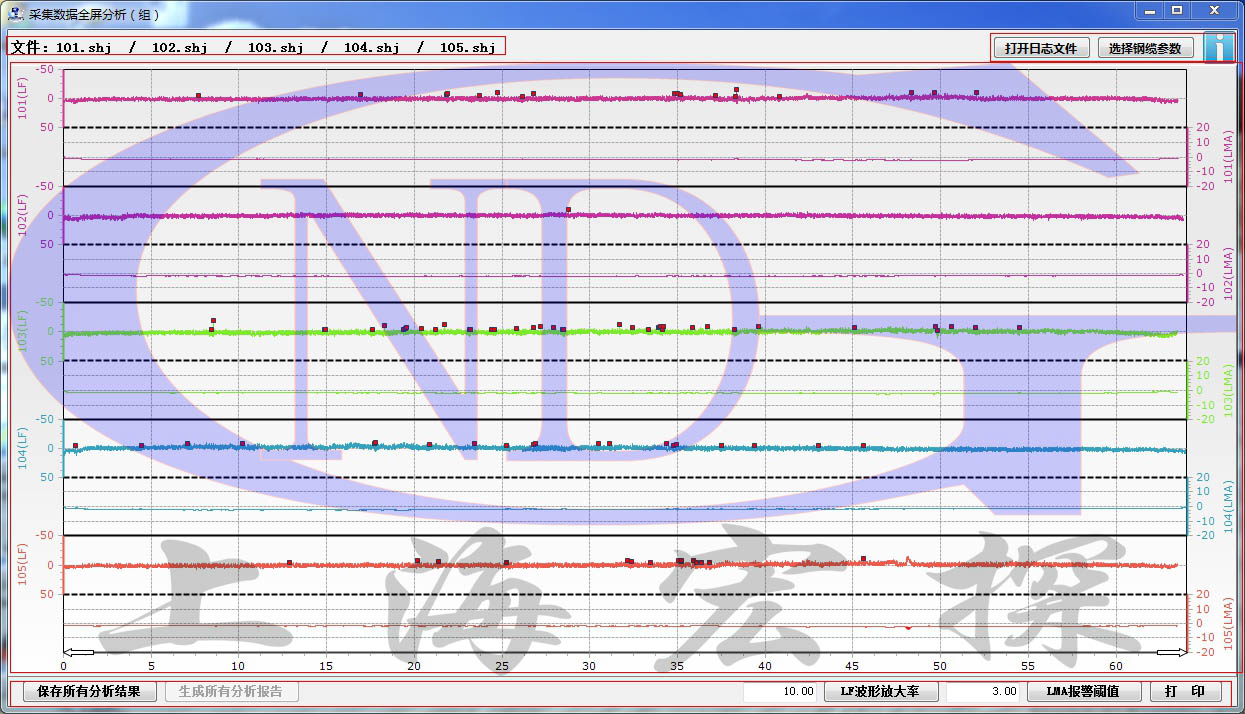
Task: Click the application icon in the title bar
Action: click(x=15, y=11)
